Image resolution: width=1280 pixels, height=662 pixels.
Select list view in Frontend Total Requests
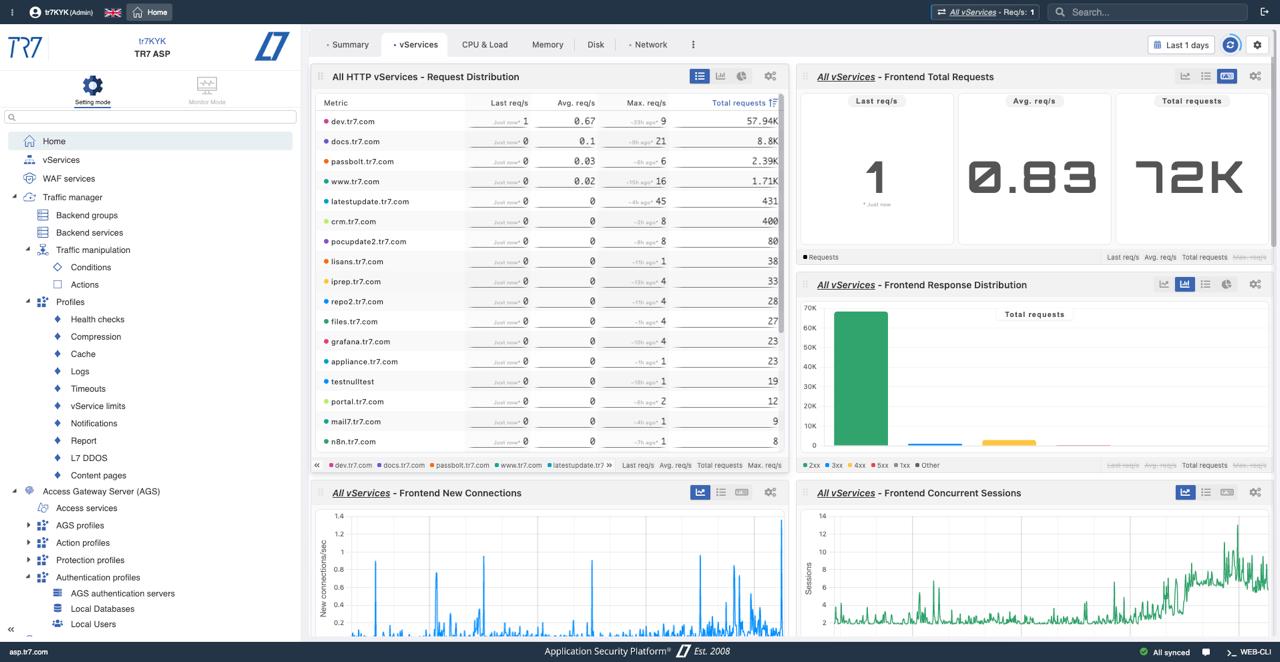click(x=1206, y=76)
